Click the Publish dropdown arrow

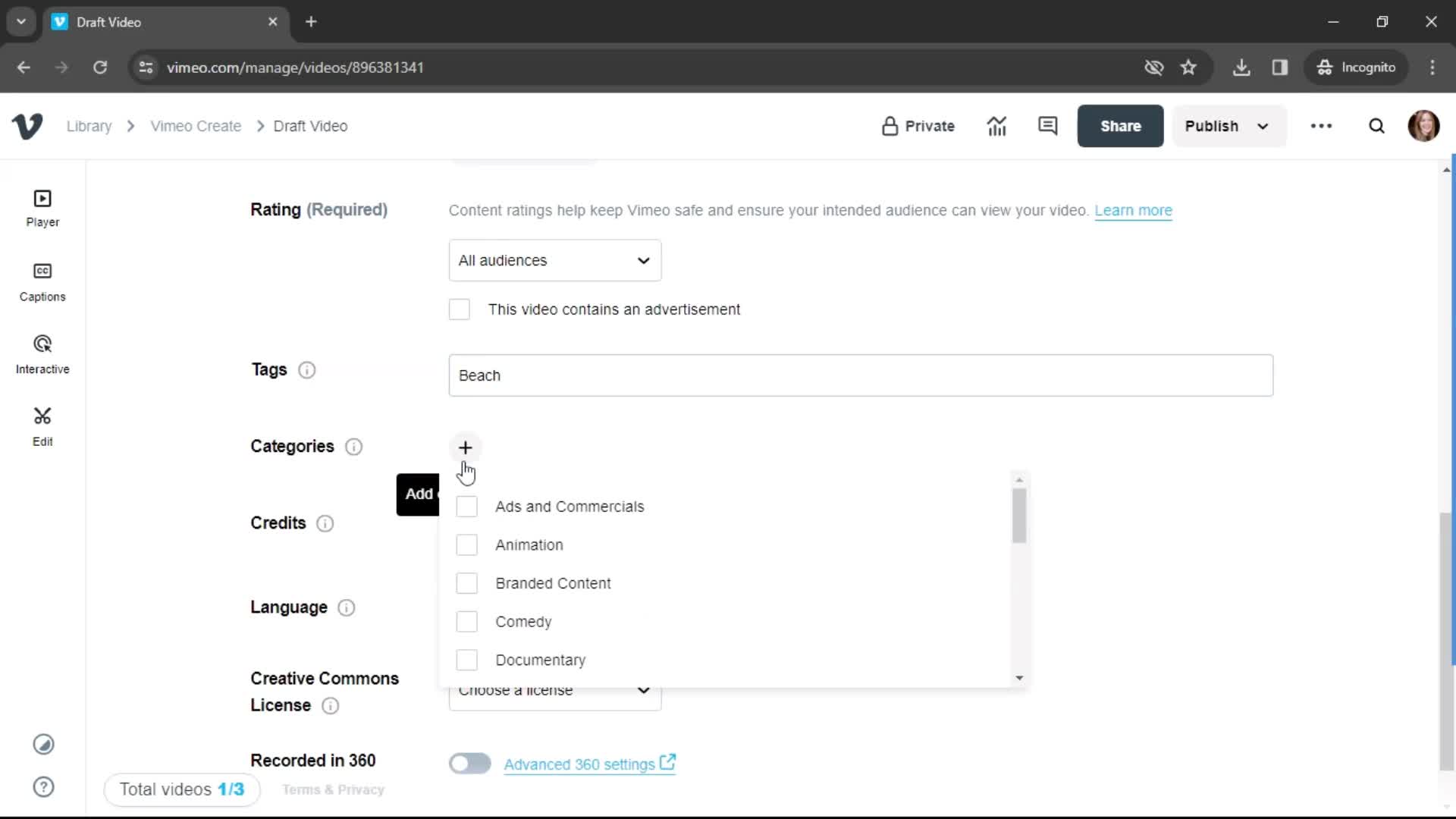pyautogui.click(x=1262, y=125)
